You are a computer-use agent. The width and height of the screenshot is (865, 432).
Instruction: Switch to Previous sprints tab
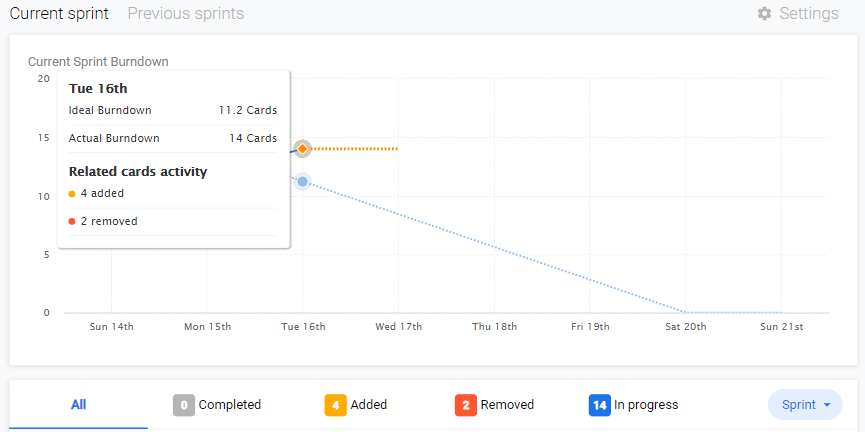tap(186, 14)
